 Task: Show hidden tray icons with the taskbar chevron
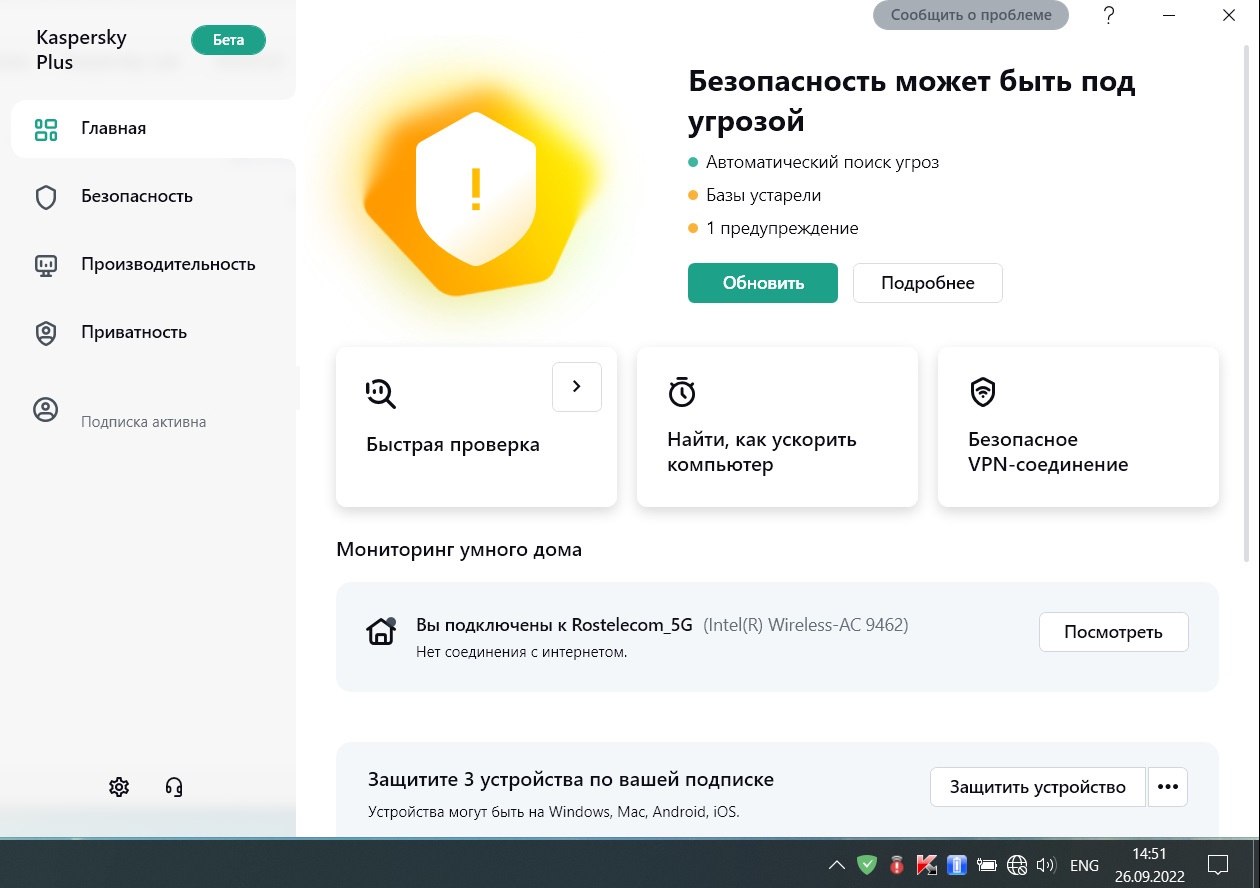[x=836, y=865]
